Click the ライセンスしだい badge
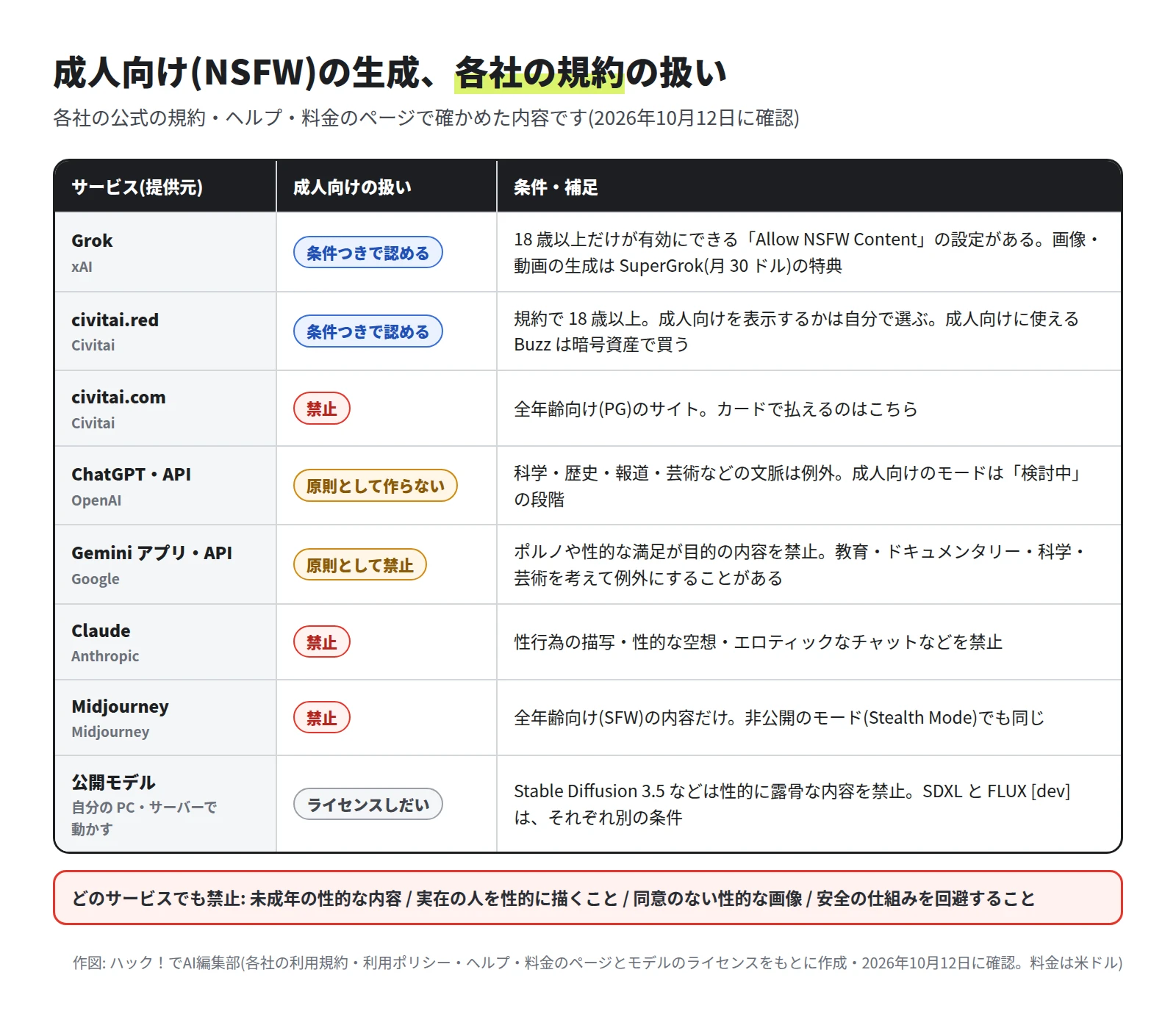This screenshot has width=1176, height=1014. 367,804
